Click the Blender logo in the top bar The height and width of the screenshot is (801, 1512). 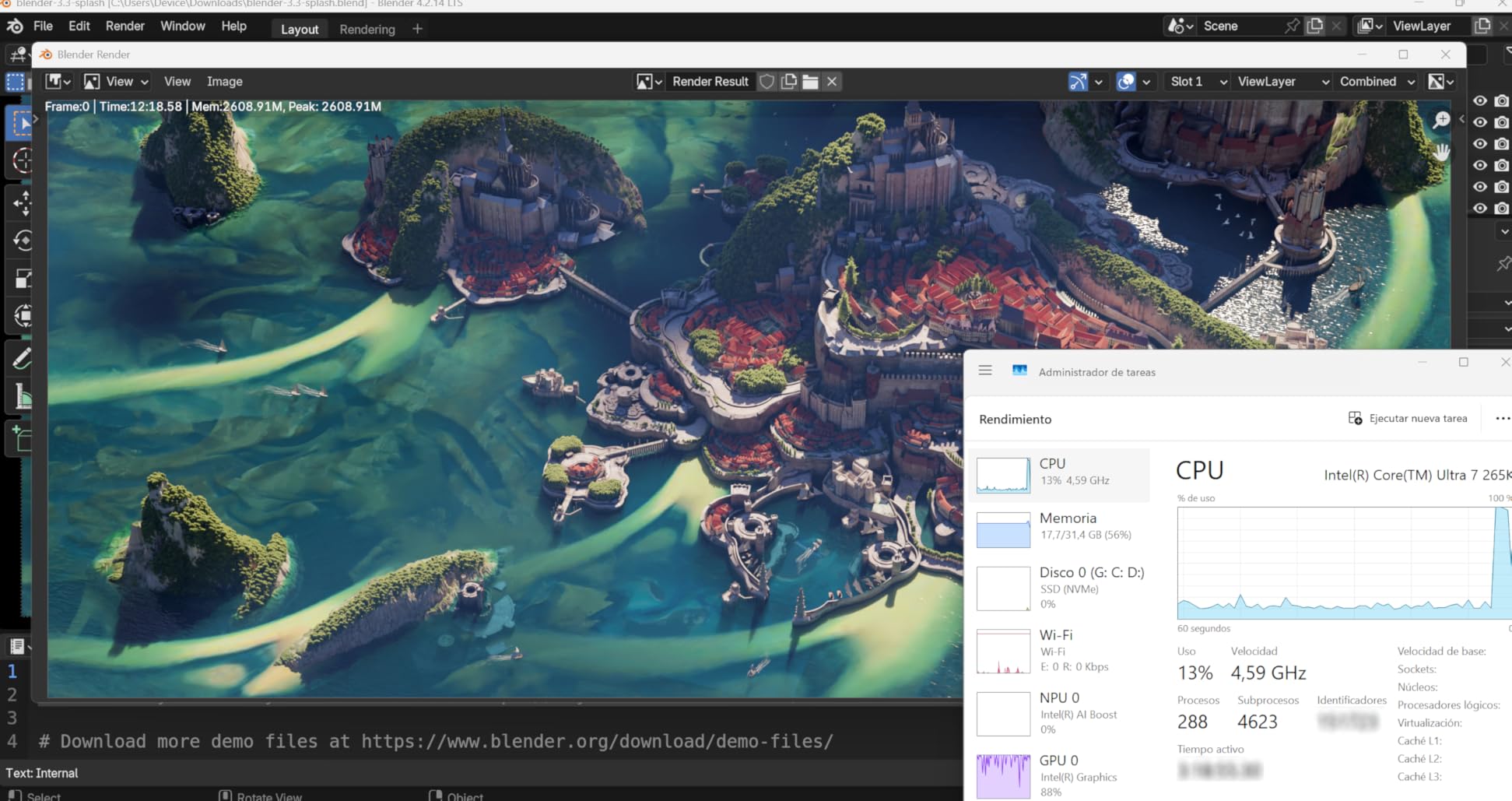[15, 26]
